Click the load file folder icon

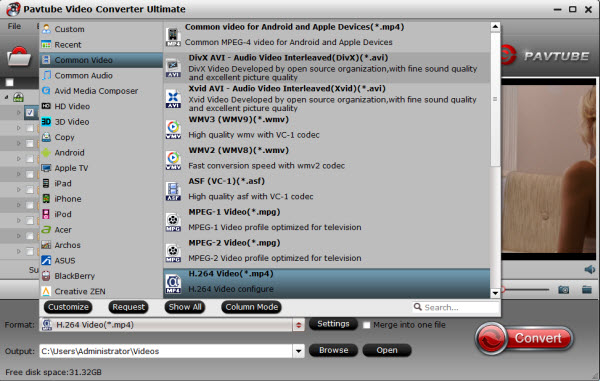pyautogui.click(x=18, y=57)
